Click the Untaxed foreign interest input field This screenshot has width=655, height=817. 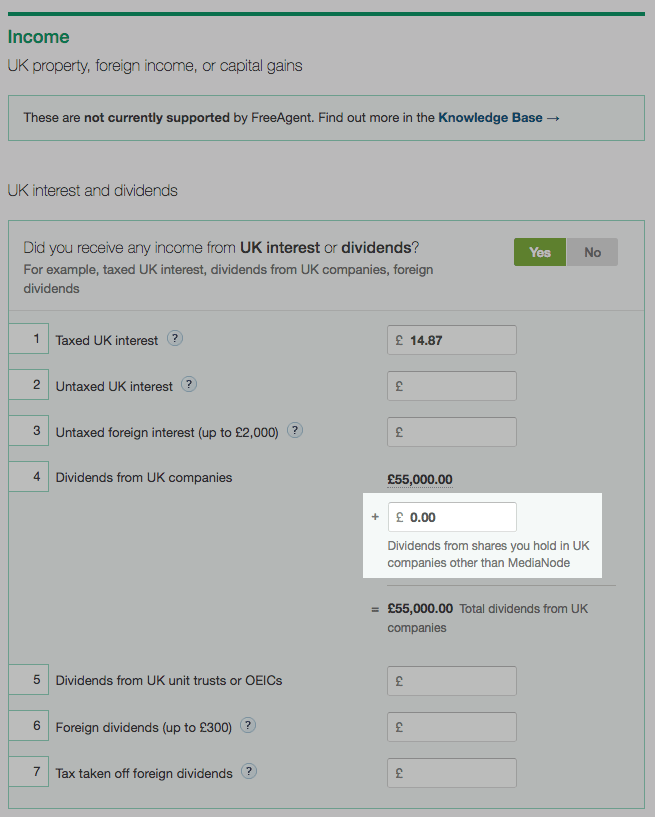[452, 432]
